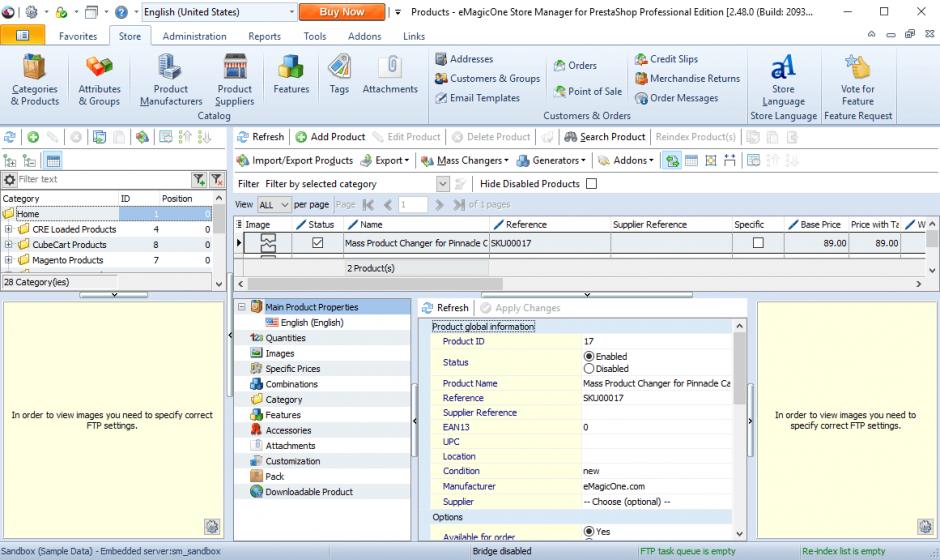Screen dimensions: 940x560
Task: Open the language dropdown English (United States)
Action: [x=219, y=12]
